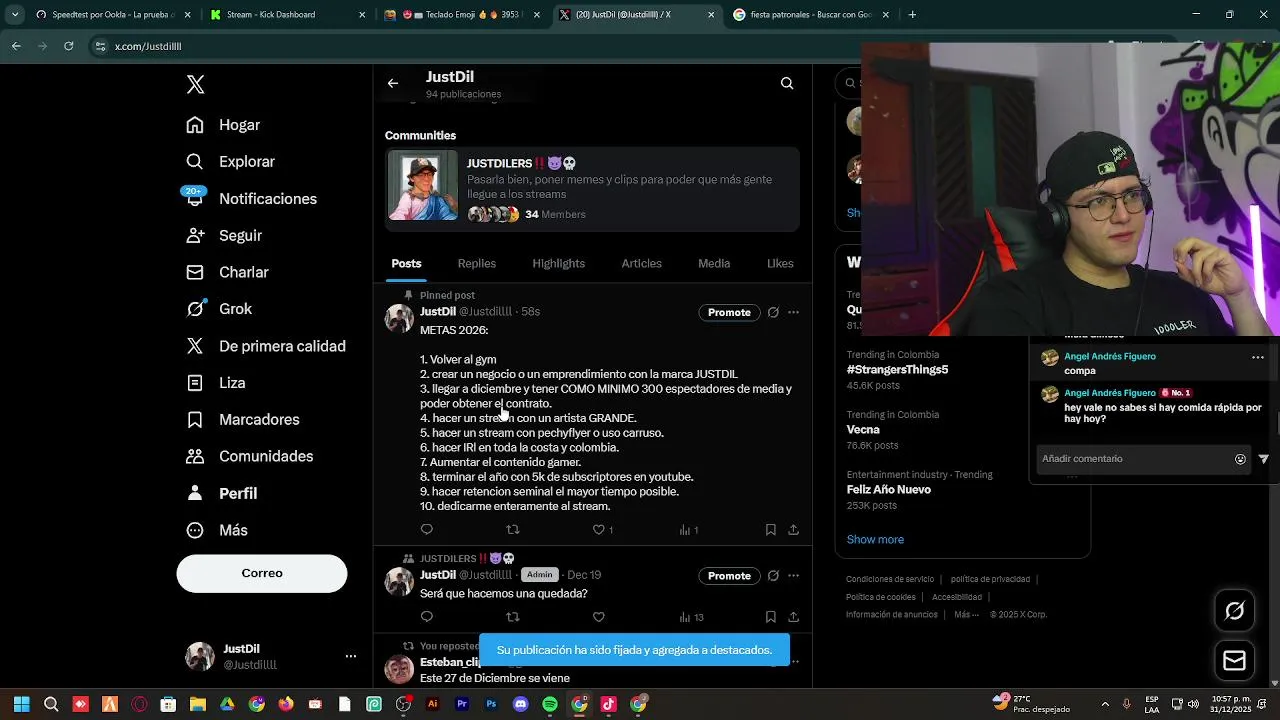Open the #StrangerThings5 trend

coord(897,370)
